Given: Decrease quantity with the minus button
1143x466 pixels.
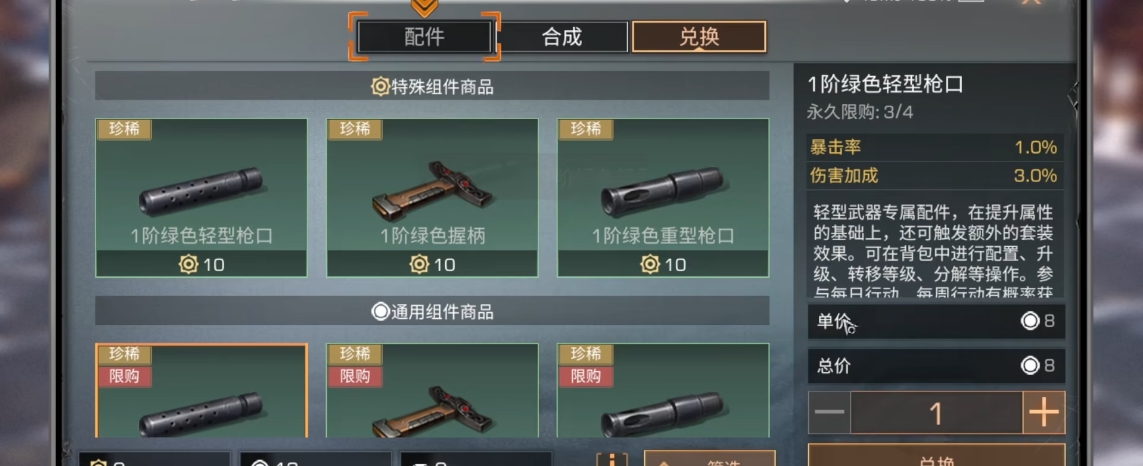Looking at the screenshot, I should tap(829, 413).
